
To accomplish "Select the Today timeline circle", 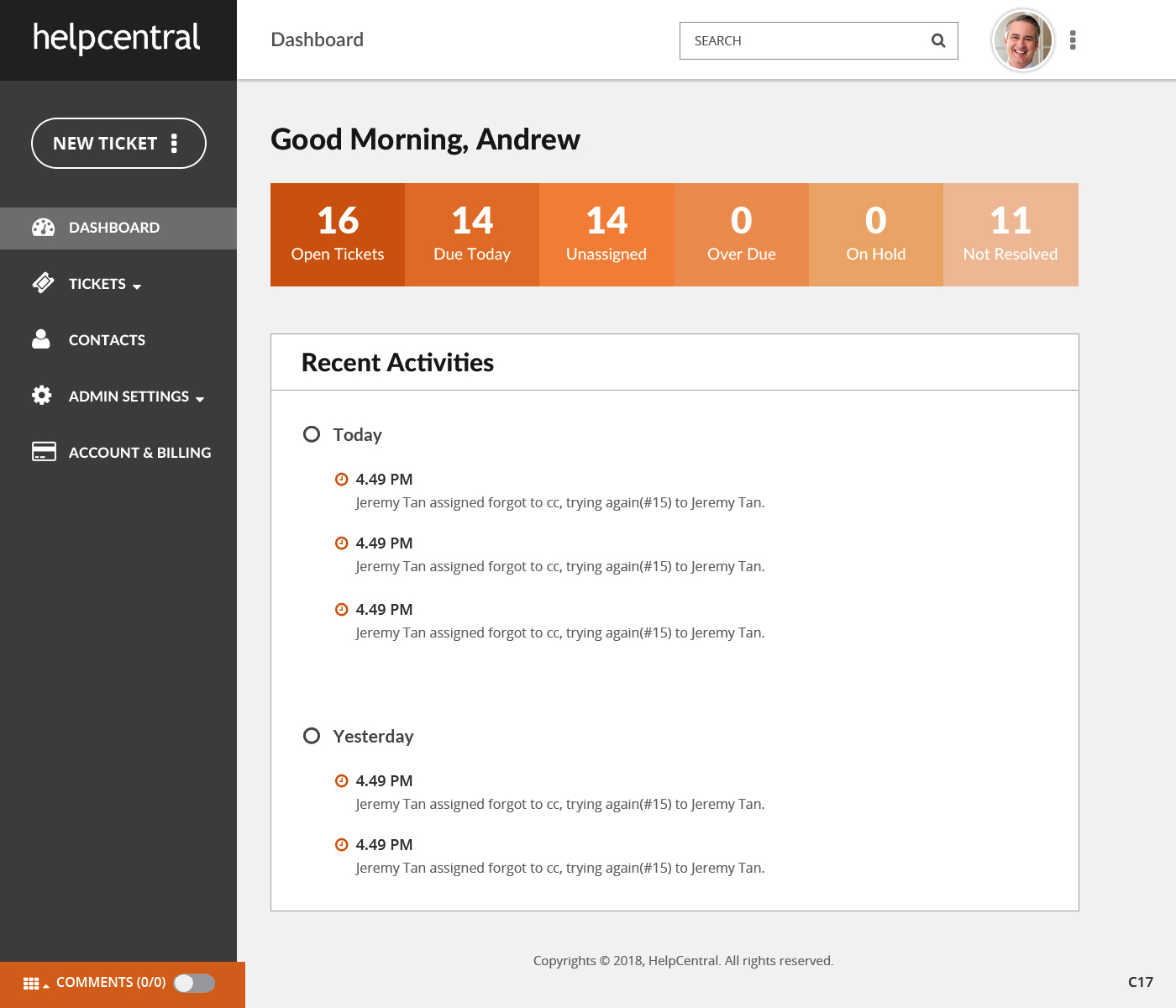I will tap(312, 434).
